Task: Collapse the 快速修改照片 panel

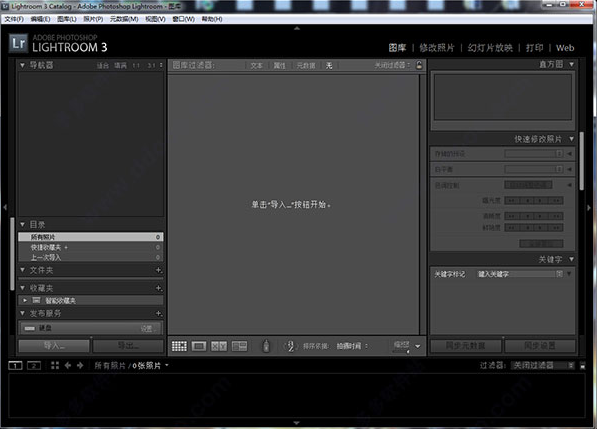Action: [571, 139]
